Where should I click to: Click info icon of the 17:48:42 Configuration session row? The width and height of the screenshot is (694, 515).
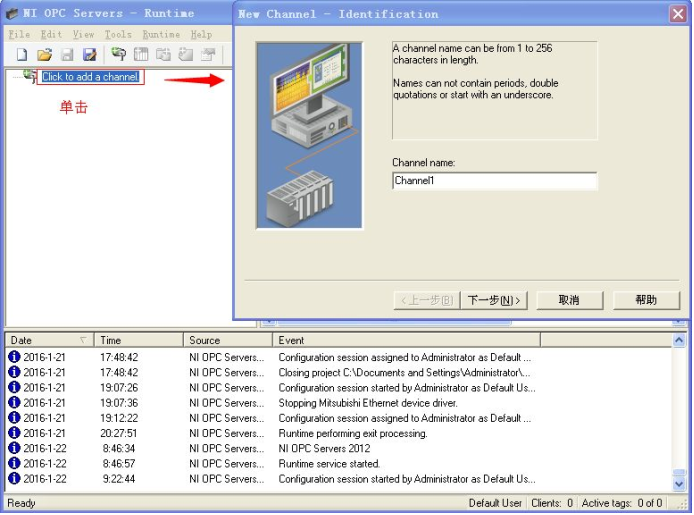[14, 357]
